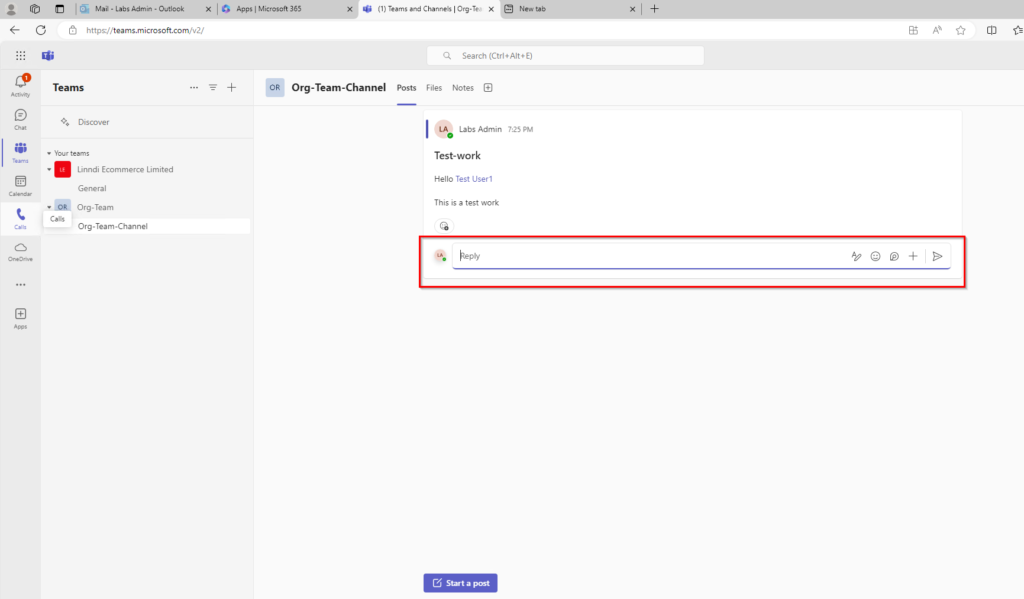This screenshot has height=599, width=1024.
Task: Add a tab to Org-Team-Channel
Action: tap(488, 88)
